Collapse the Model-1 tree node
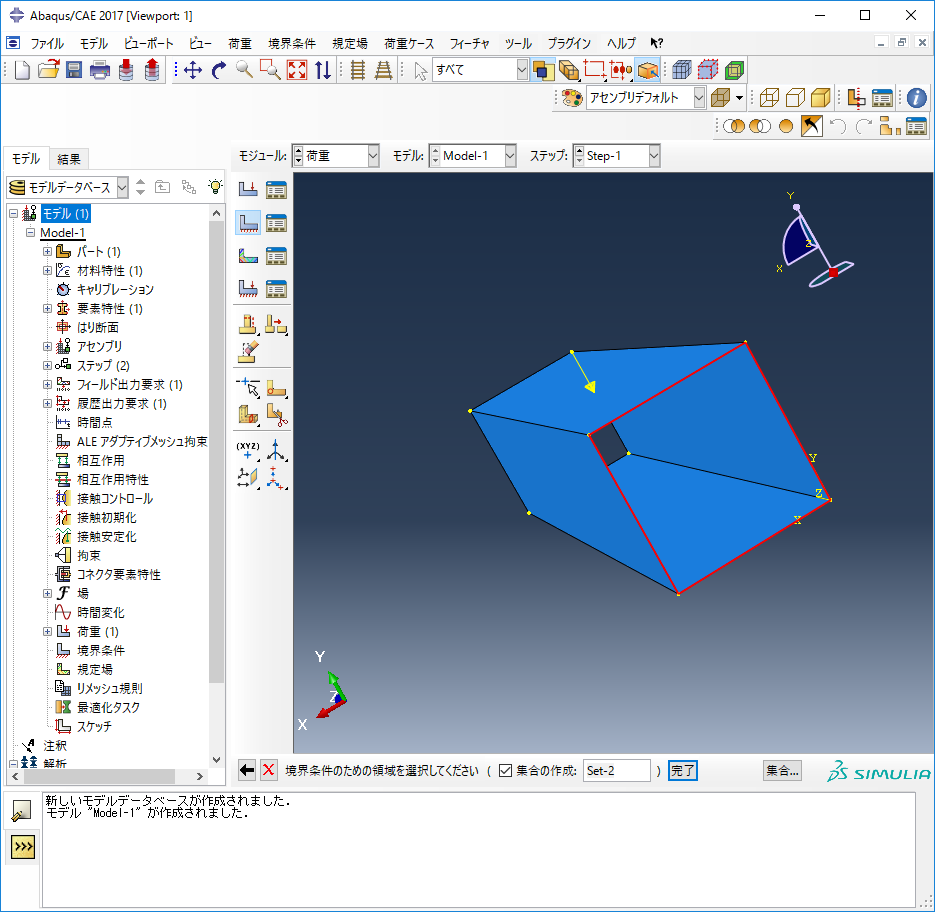Screen dimensions: 935x912 (x=30, y=233)
